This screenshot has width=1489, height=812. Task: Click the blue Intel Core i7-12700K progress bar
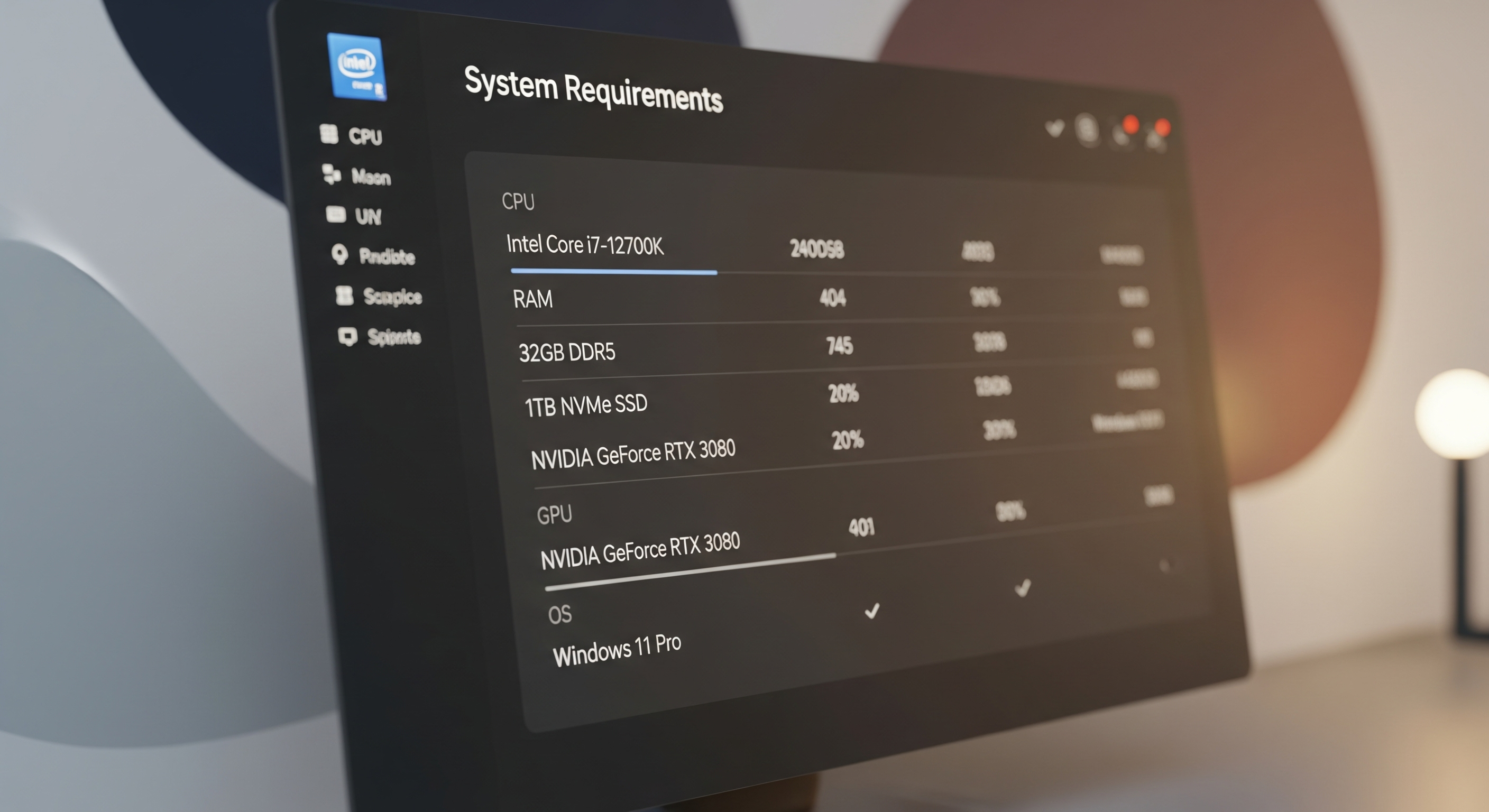pyautogui.click(x=613, y=271)
